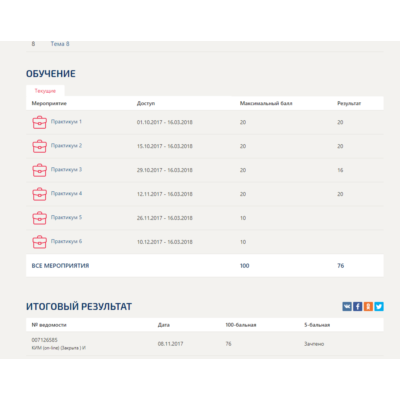
Task: Click the briefcase icon for Практикум 4
Action: coord(39,194)
